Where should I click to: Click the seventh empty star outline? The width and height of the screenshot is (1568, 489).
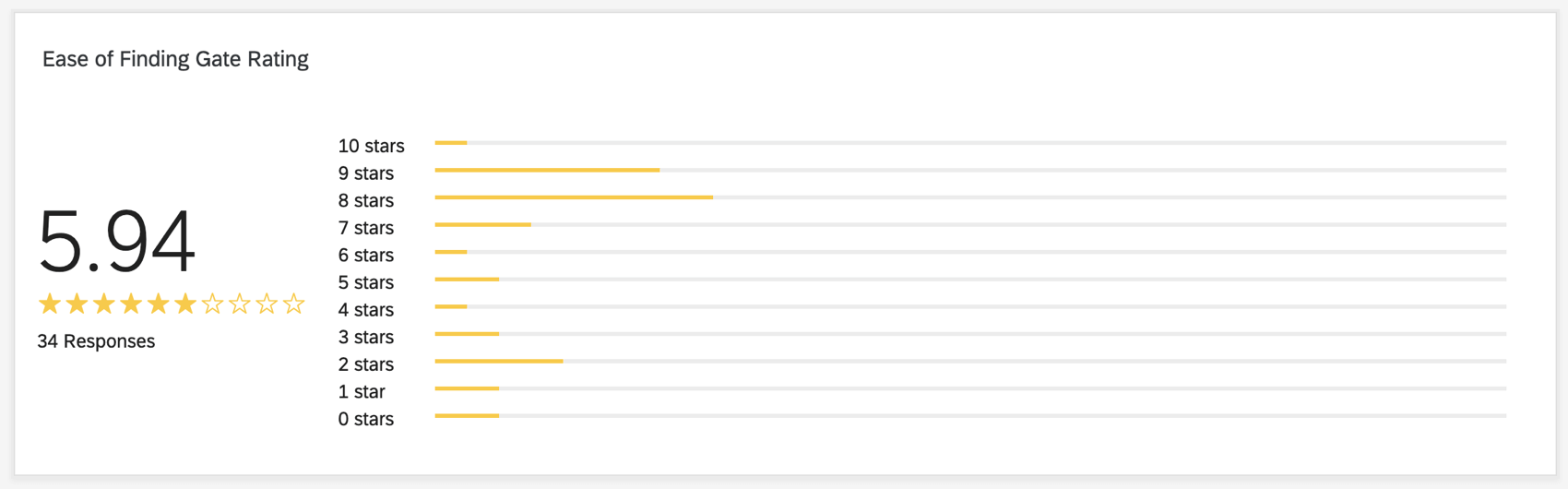tap(213, 304)
